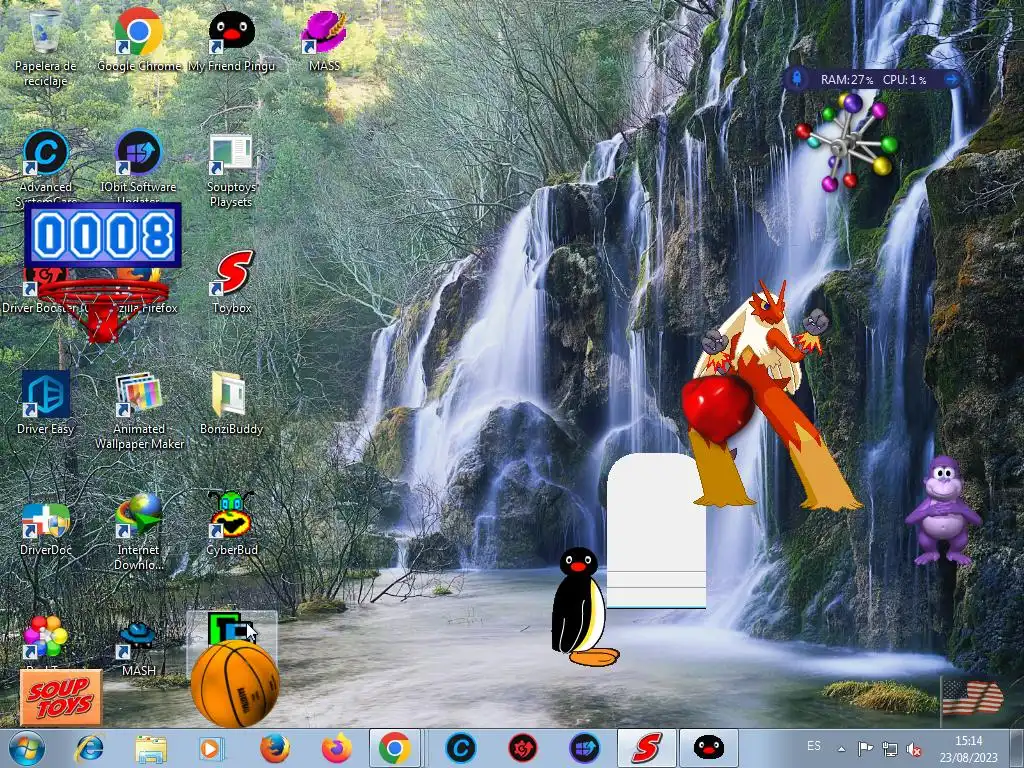Select the MASS purple hat shortcut

pyautogui.click(x=324, y=39)
